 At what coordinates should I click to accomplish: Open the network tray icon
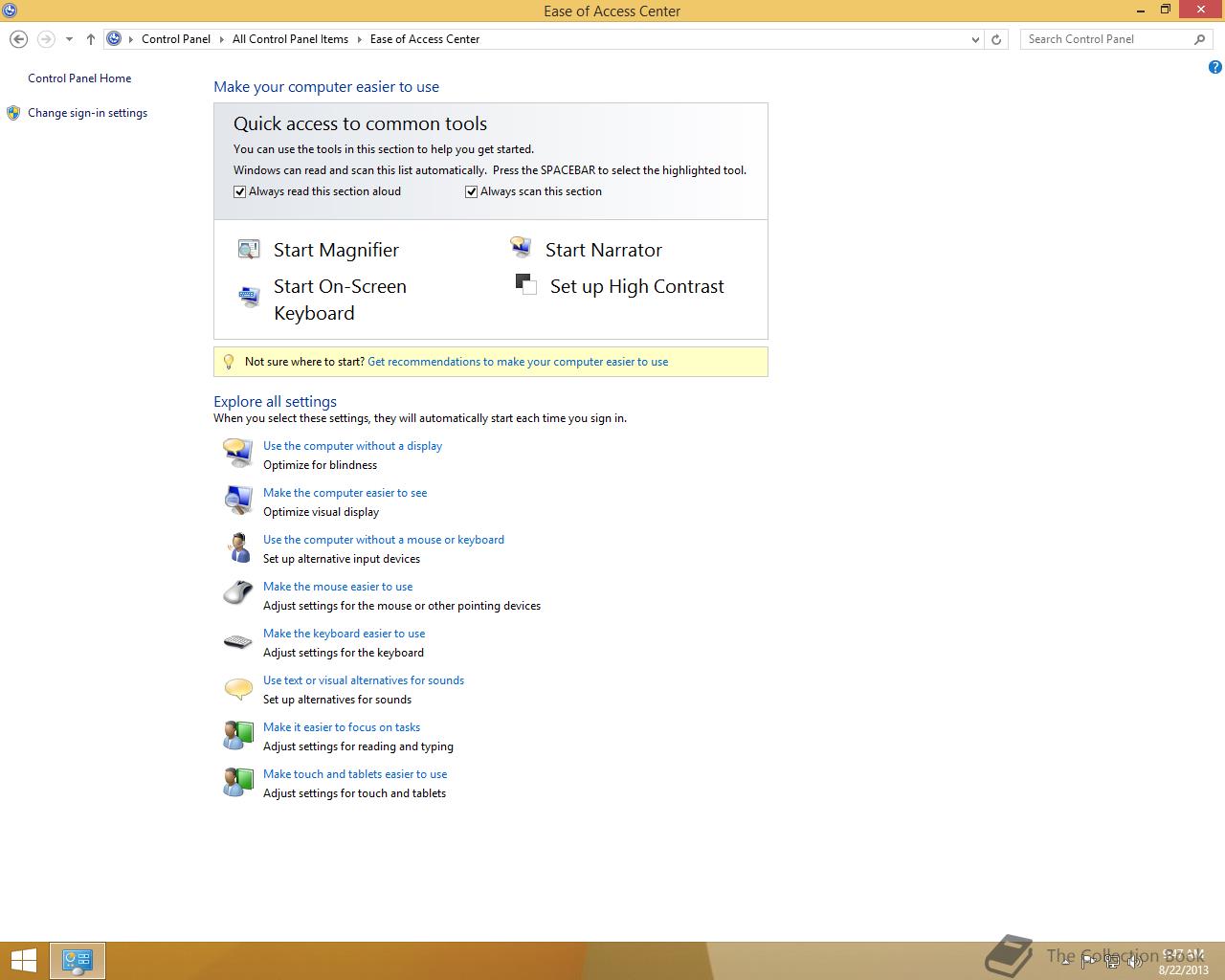pos(1112,961)
